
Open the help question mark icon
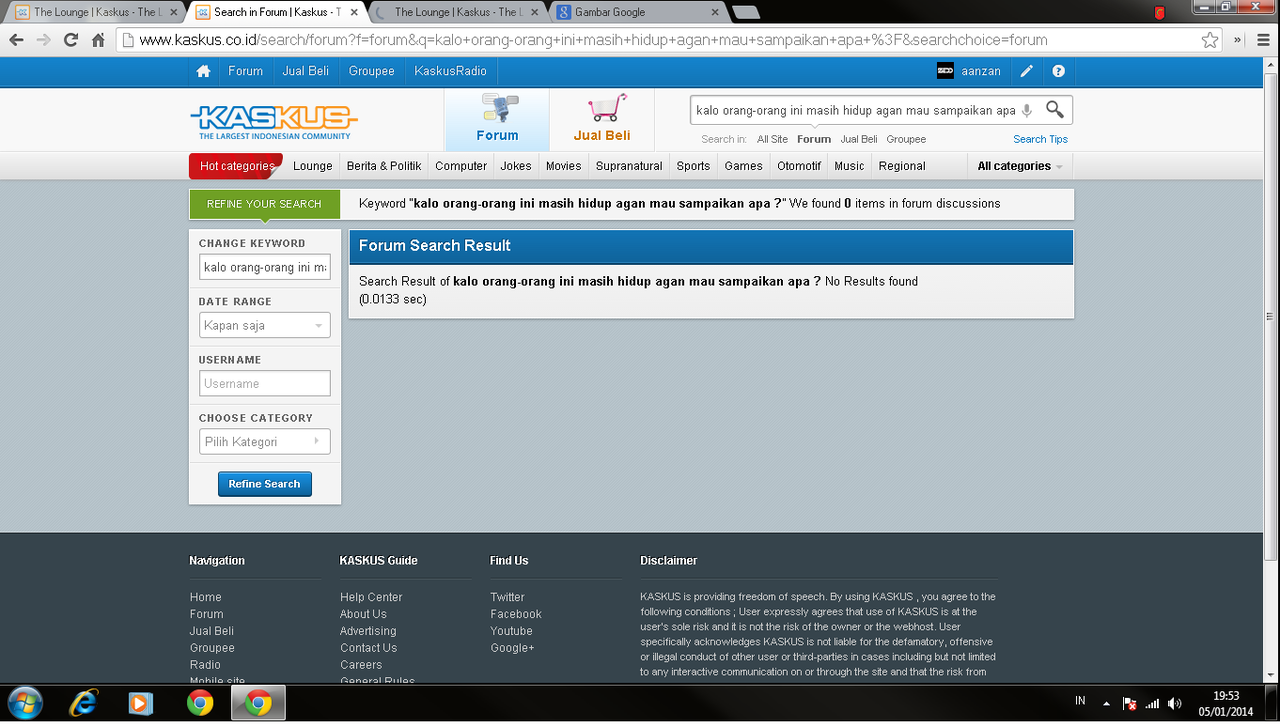coord(1059,71)
